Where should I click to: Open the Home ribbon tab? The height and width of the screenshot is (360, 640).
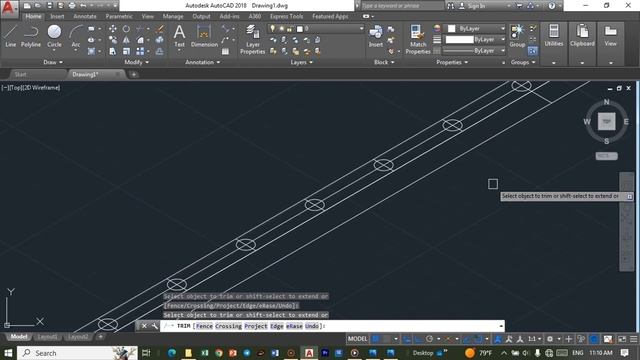click(33, 16)
